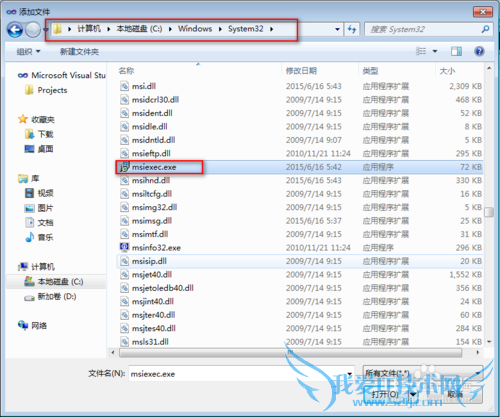Click Computer in the address breadcrumb
The image size is (500, 417).
point(89,29)
